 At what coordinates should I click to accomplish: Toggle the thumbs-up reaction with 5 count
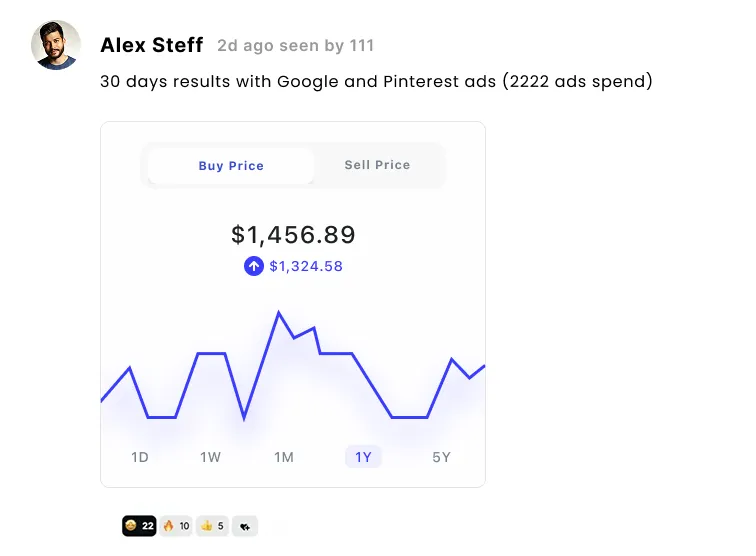212,525
